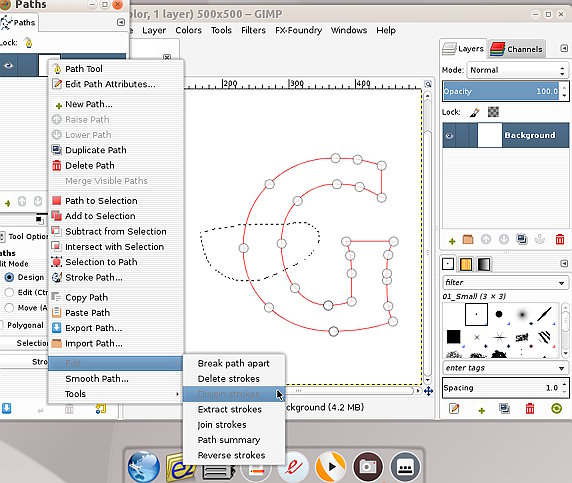The width and height of the screenshot is (572, 483).
Task: Delete layer red trash icon
Action: (x=560, y=240)
